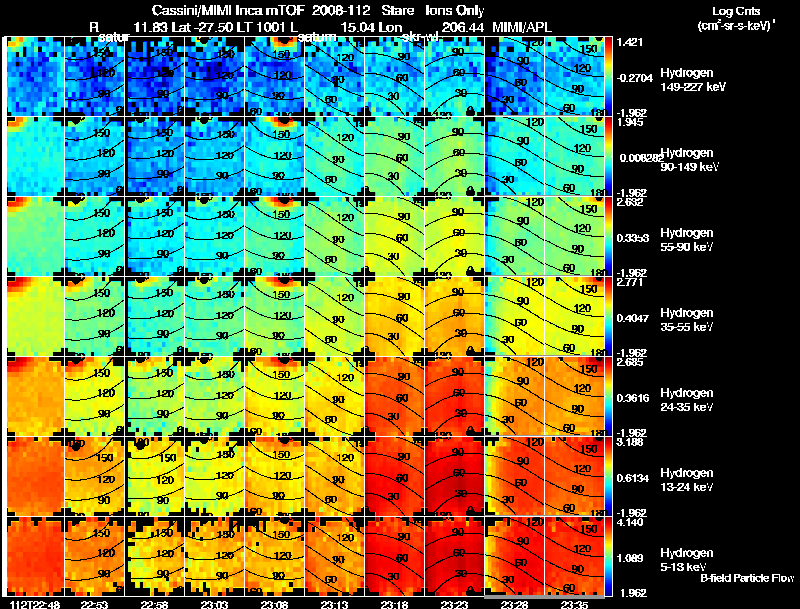The image size is (800, 609).
Task: Click the 22:48 panel in the 149-227 keV row
Action: coord(35,77)
